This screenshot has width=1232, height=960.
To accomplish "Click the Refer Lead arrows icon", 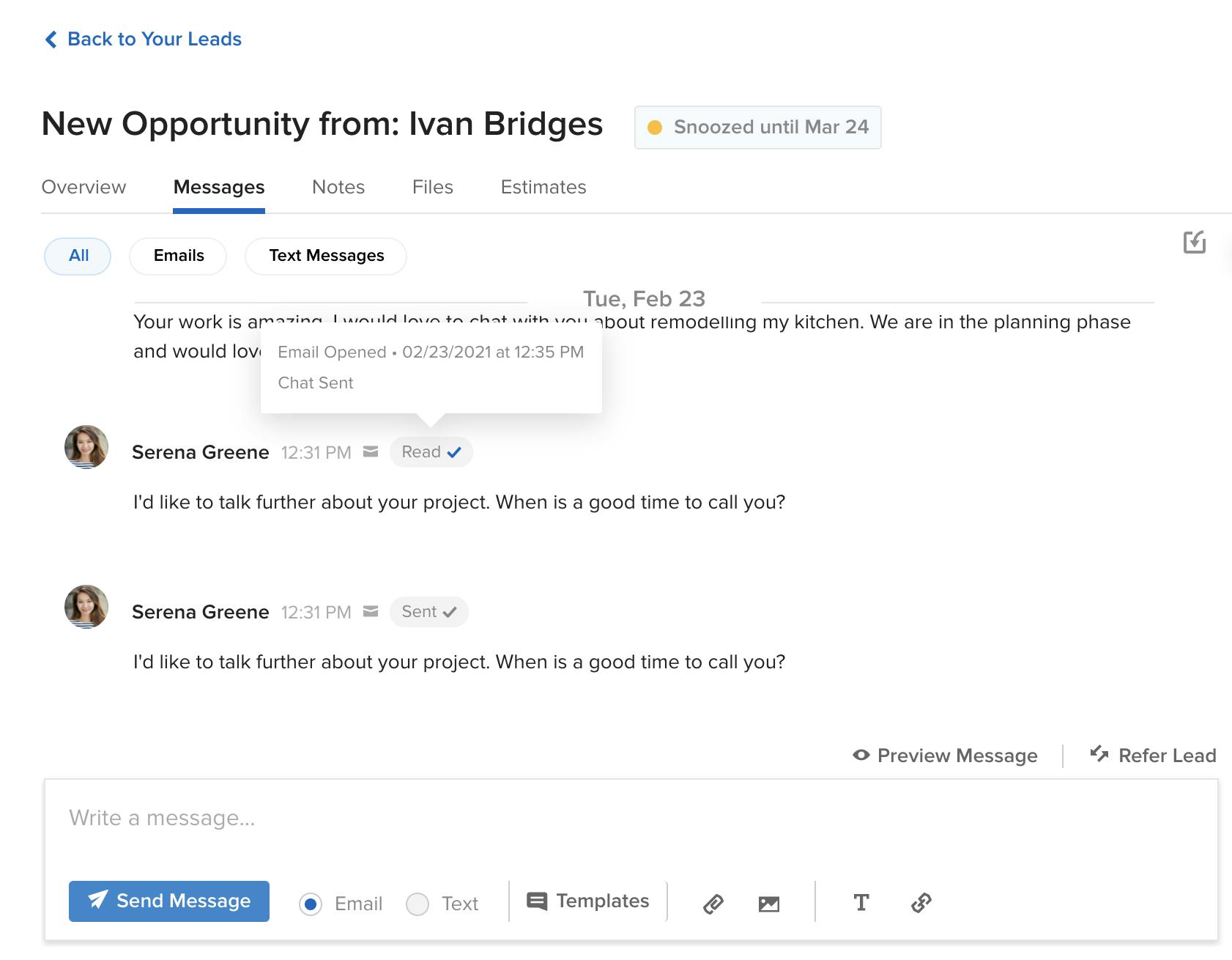I will click(1099, 753).
